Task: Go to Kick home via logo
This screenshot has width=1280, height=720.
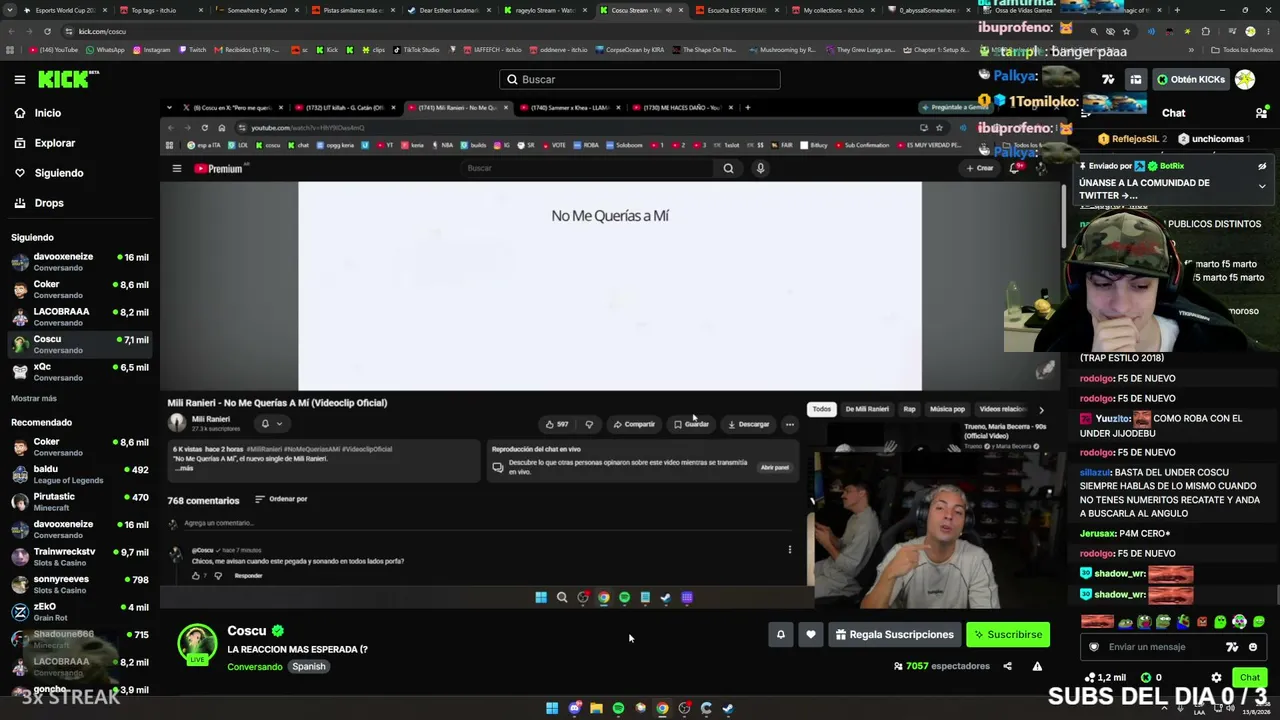Action: coord(68,79)
